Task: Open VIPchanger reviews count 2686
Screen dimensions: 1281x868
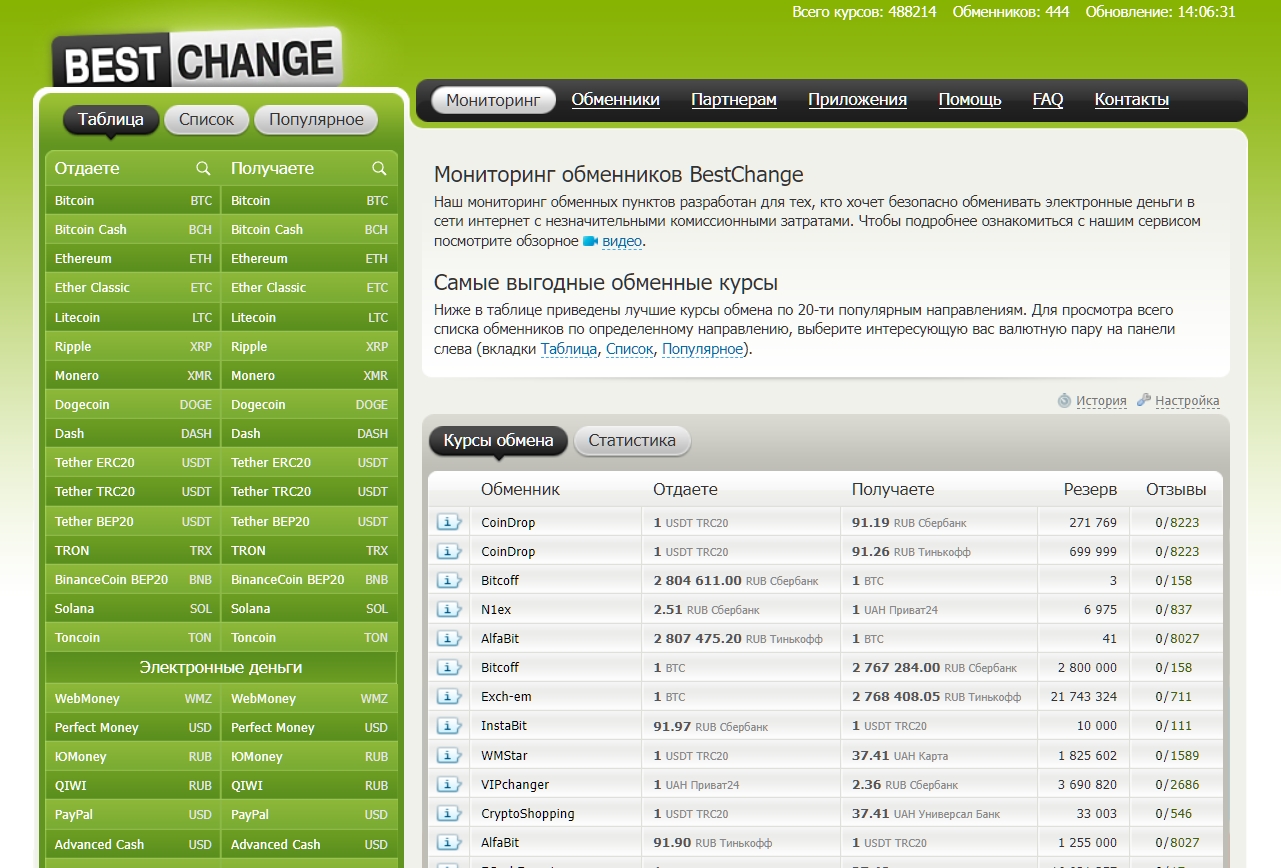Action: (1184, 784)
